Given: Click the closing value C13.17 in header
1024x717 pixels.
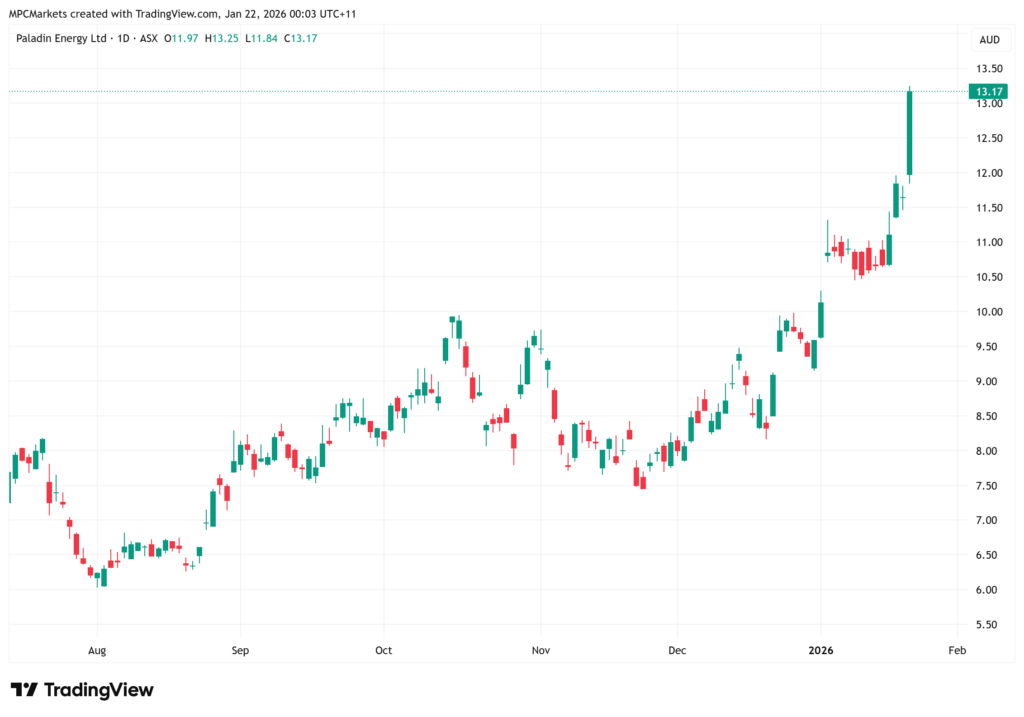Looking at the screenshot, I should 300,39.
